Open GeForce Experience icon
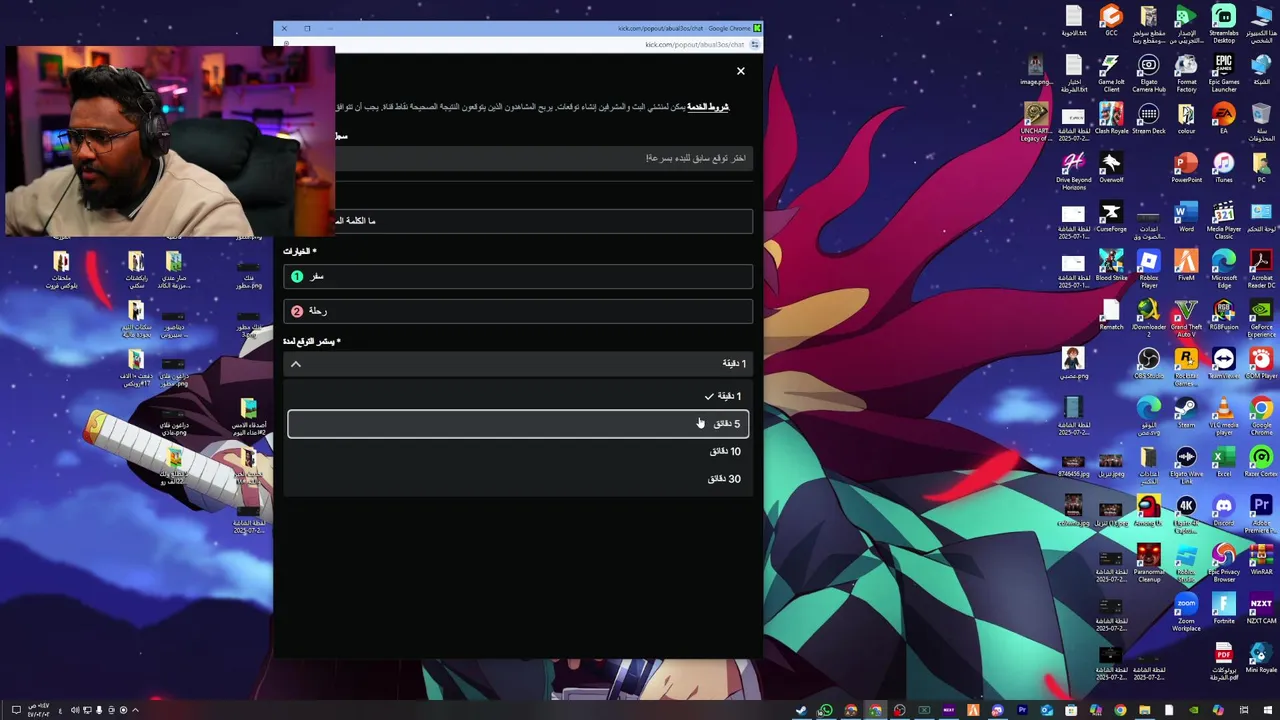Viewport: 1280px width, 720px height. pos(1261,318)
